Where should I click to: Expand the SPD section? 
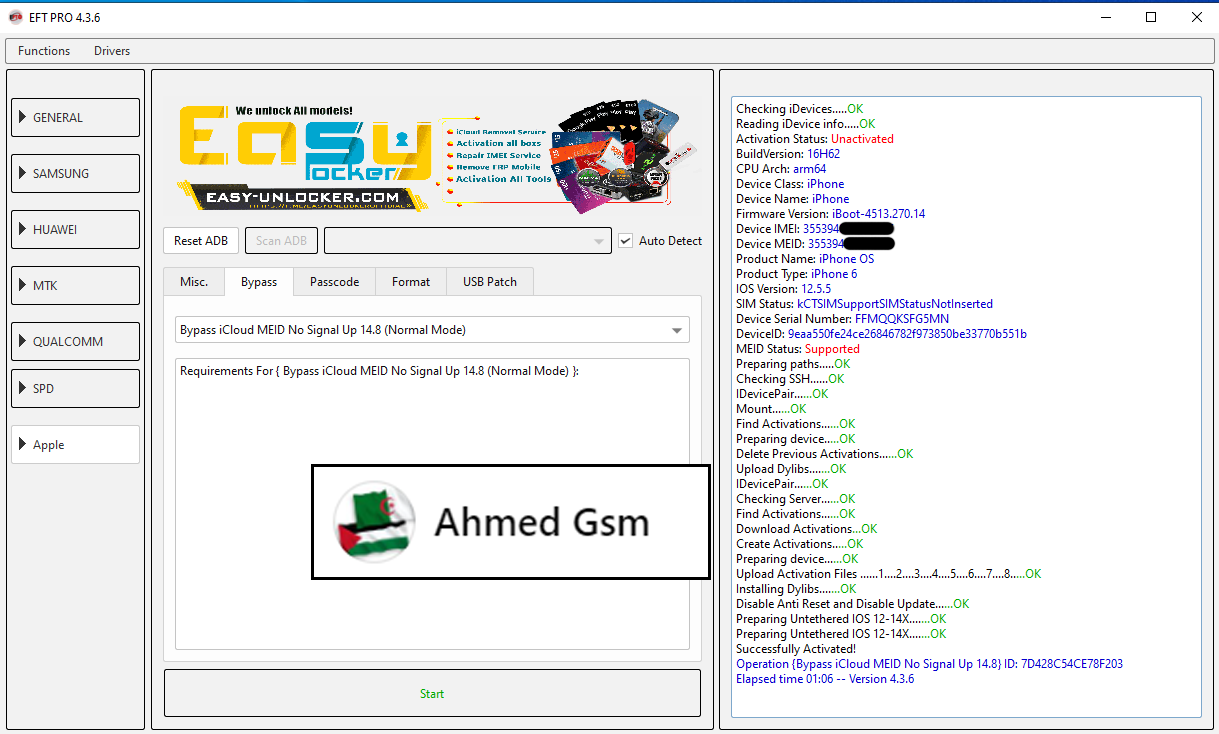[x=75, y=388]
